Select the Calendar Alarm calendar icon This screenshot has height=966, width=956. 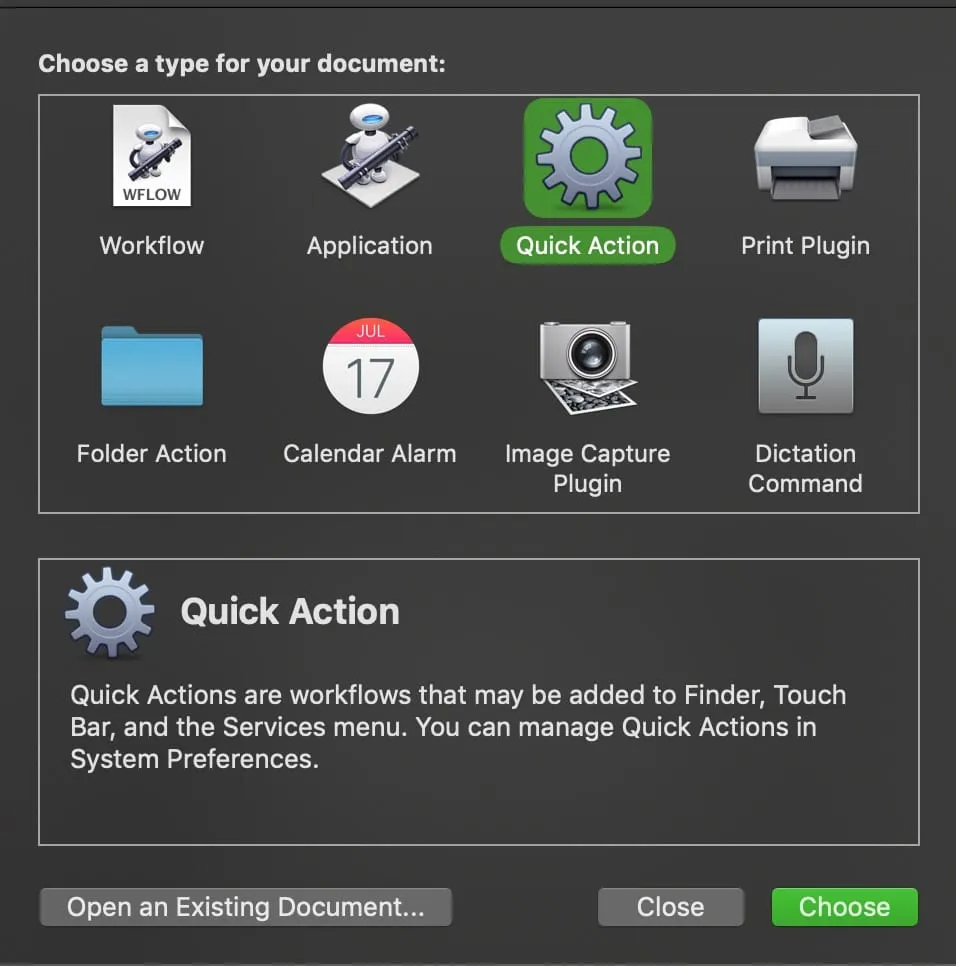click(370, 367)
